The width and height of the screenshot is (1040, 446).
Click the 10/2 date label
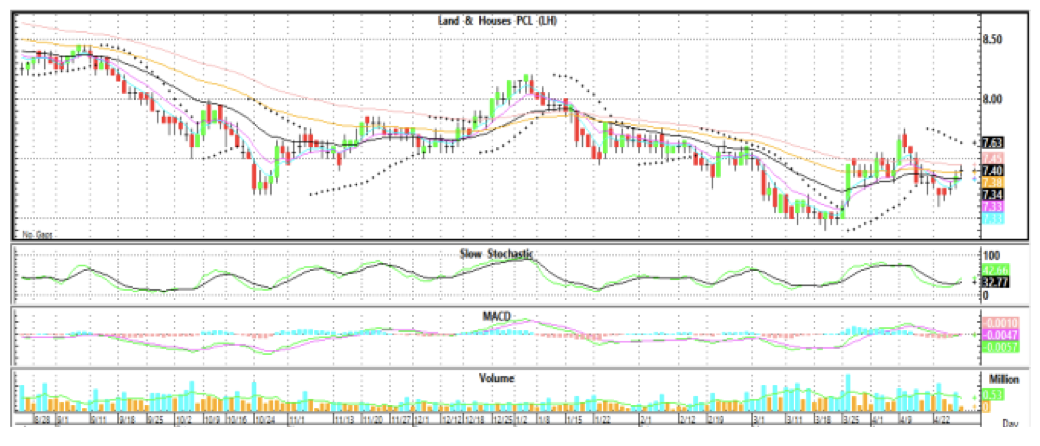(x=184, y=419)
